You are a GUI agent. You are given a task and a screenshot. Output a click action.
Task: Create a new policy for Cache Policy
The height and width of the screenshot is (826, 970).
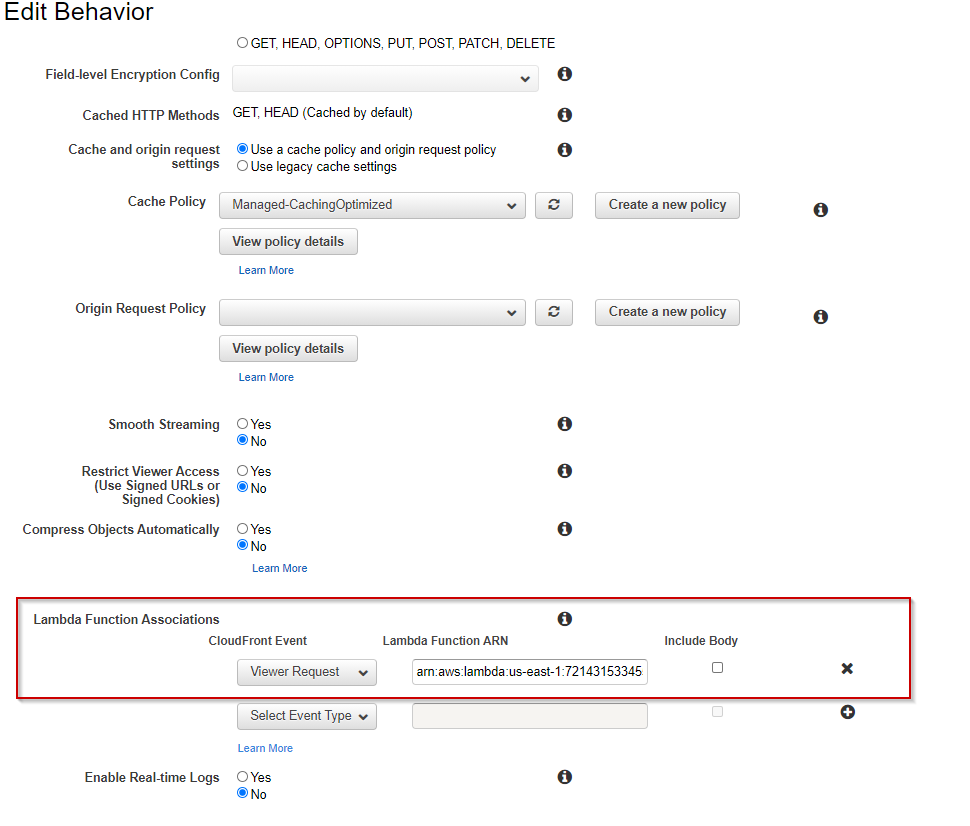tap(666, 205)
